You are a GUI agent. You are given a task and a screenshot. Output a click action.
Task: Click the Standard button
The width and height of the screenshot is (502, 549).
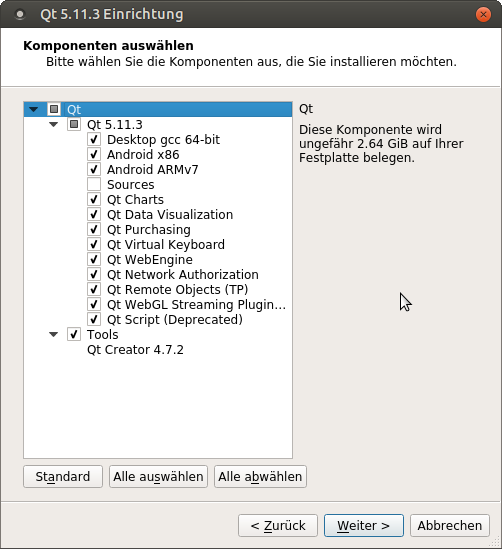[63, 477]
